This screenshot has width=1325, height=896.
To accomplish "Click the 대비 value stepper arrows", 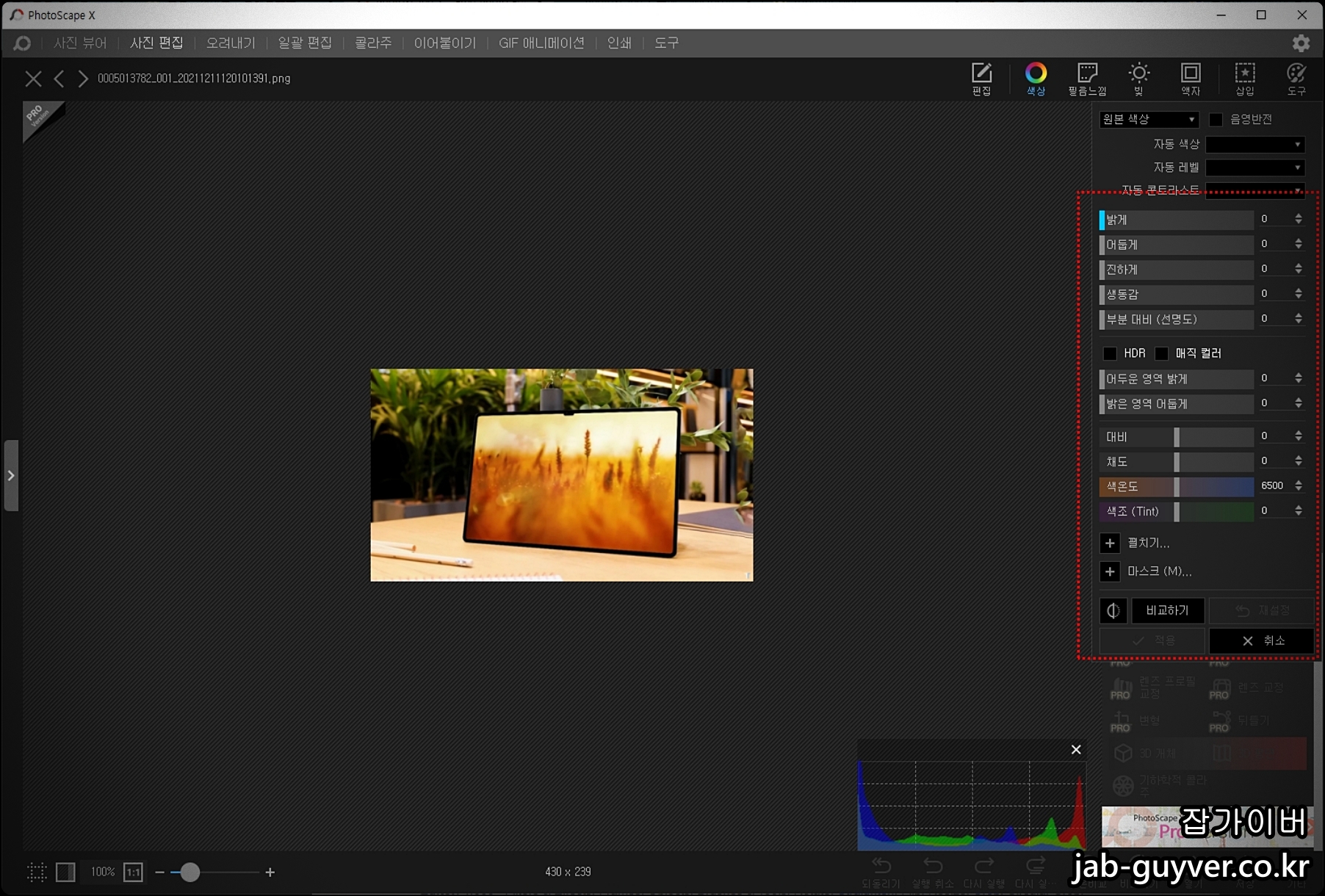I will (1299, 436).
